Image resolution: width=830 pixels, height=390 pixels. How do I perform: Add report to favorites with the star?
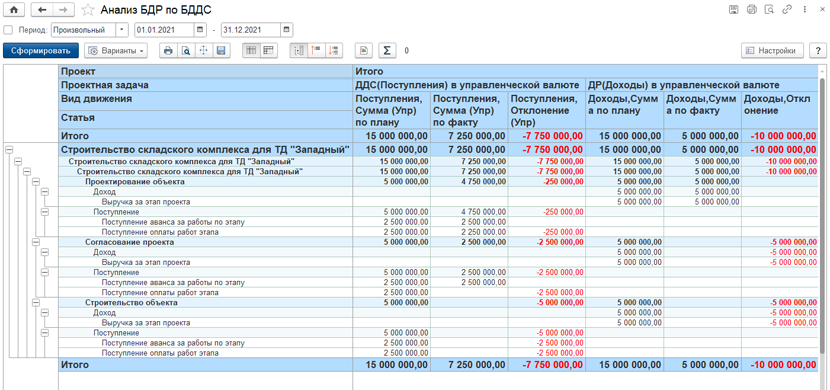[x=88, y=10]
